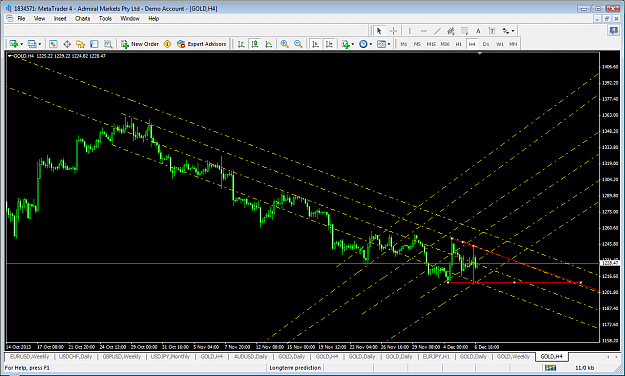Open the Templates icon
Screen dimensions: 625x376
[381, 44]
